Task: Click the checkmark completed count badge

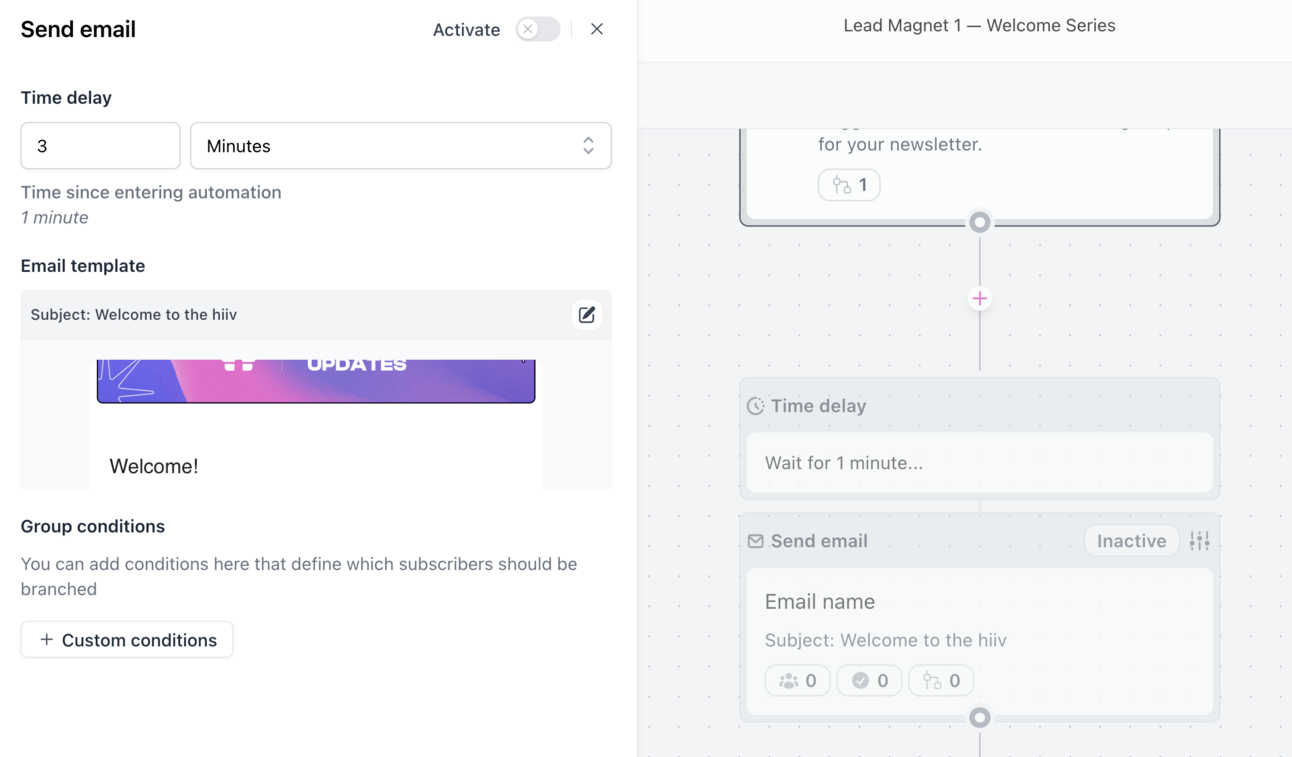Action: 870,680
